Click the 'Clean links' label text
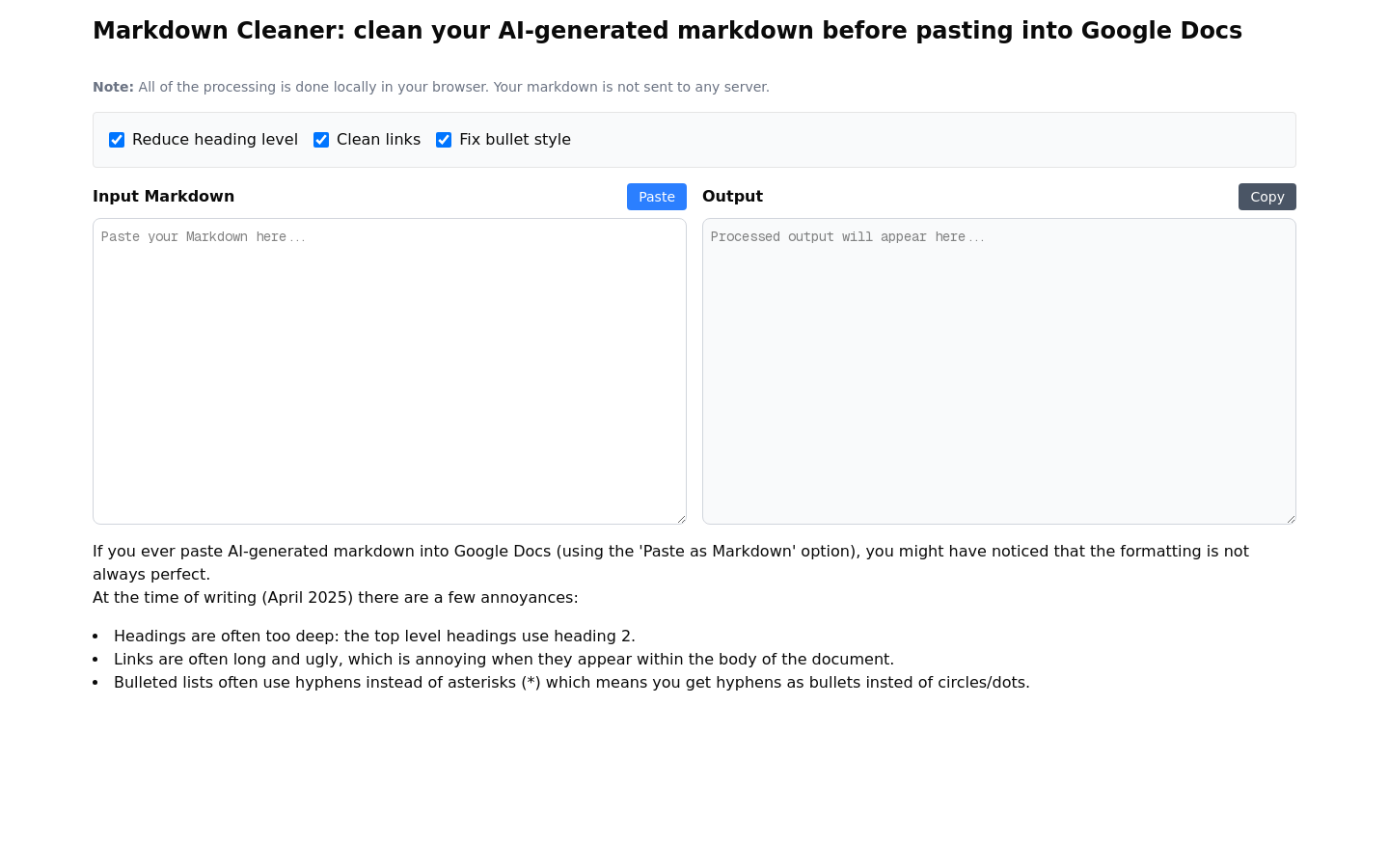Viewport: 1389px width, 868px height. pos(378,140)
